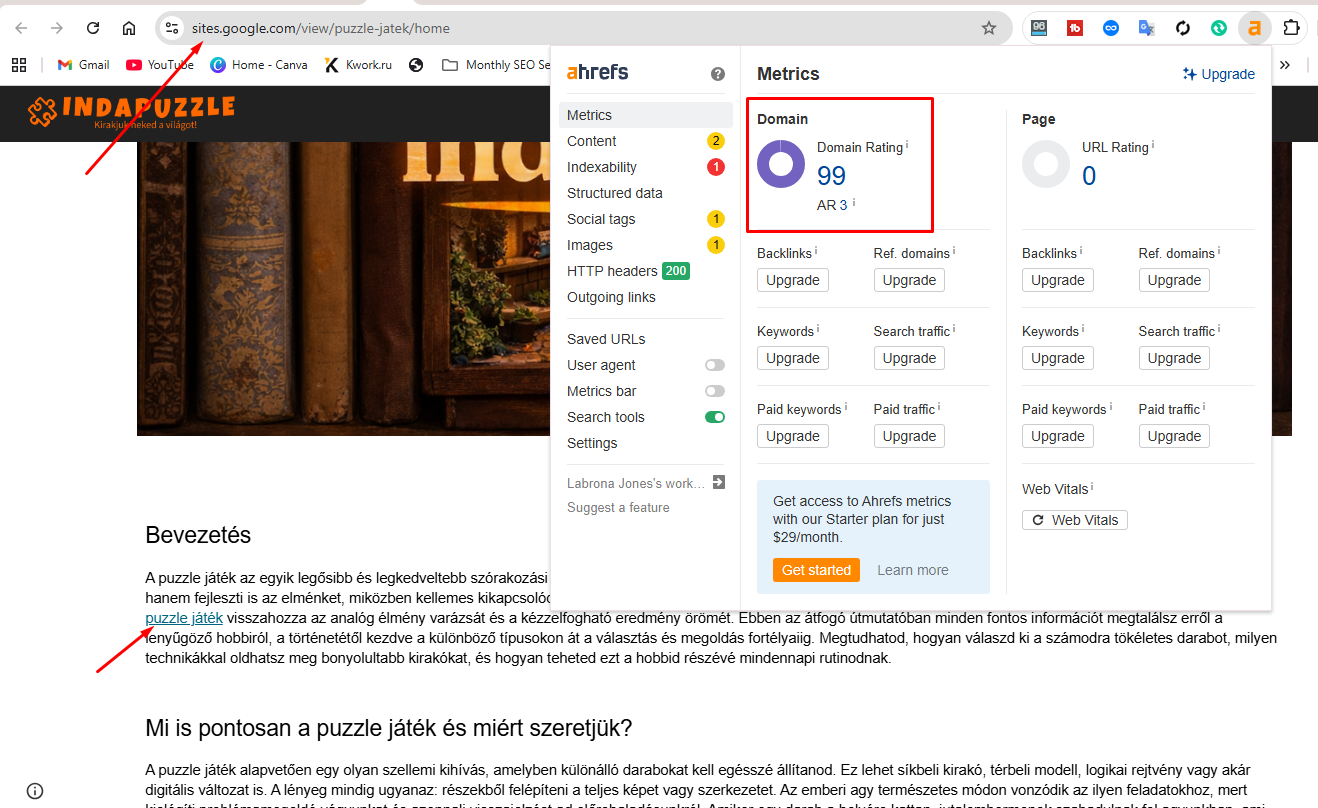This screenshot has width=1318, height=808.
Task: Disable the Search tools toggle
Action: [714, 417]
